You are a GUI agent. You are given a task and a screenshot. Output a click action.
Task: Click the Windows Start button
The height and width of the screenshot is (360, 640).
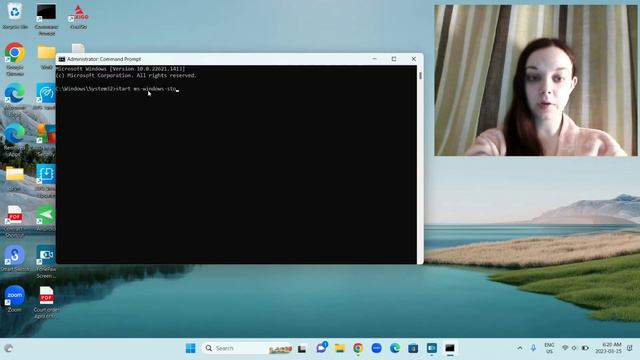click(190, 348)
